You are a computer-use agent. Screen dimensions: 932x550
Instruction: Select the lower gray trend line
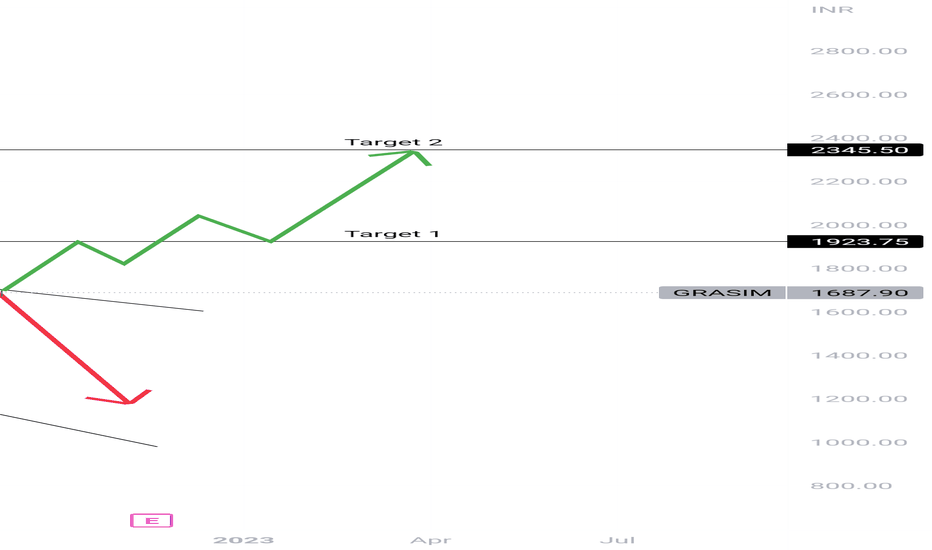(78, 430)
